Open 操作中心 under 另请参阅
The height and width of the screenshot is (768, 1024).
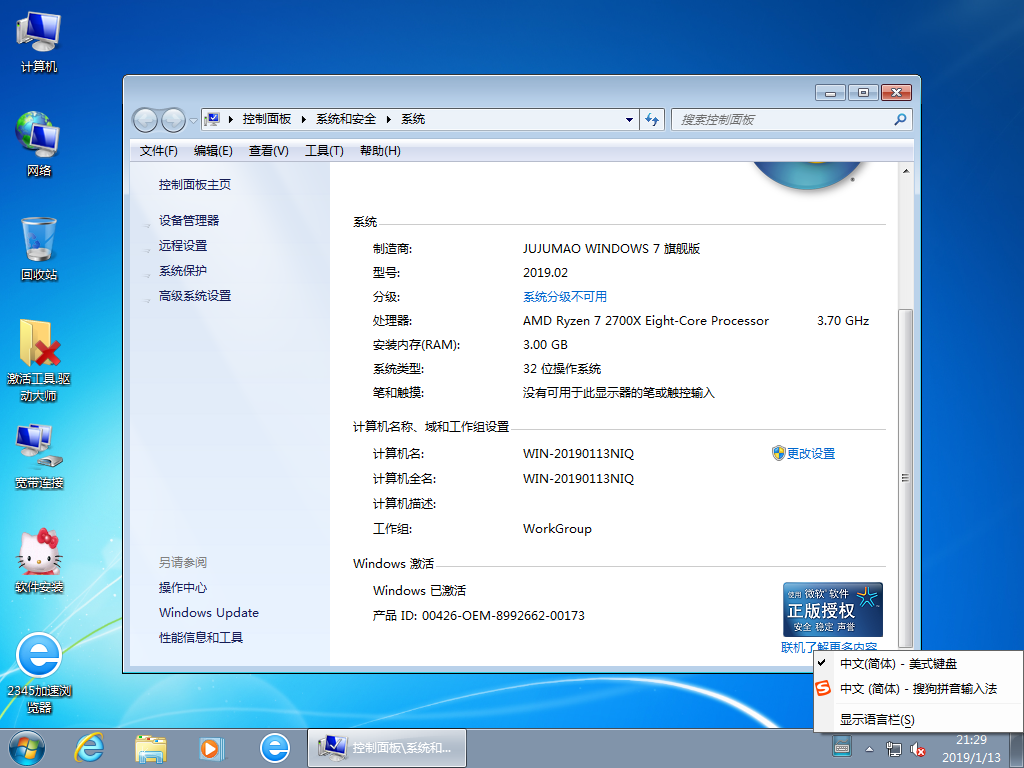tap(183, 588)
